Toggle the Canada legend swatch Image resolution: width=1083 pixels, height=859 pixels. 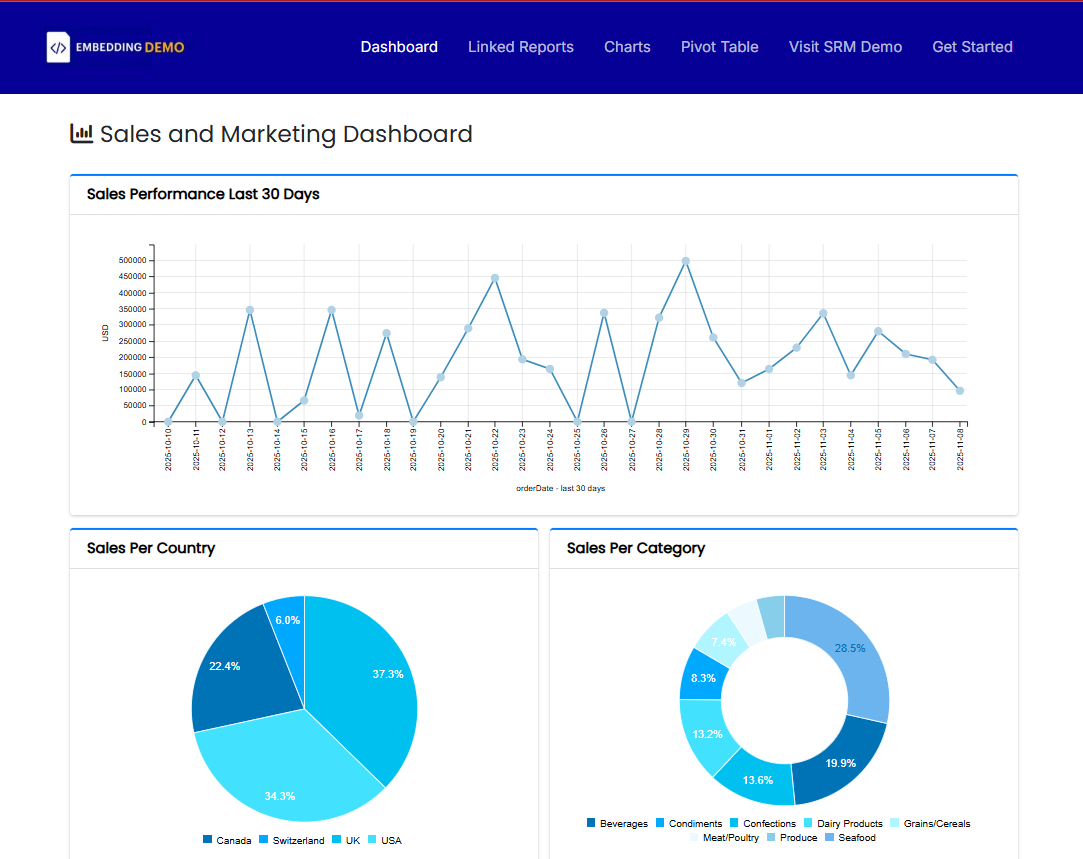(208, 840)
